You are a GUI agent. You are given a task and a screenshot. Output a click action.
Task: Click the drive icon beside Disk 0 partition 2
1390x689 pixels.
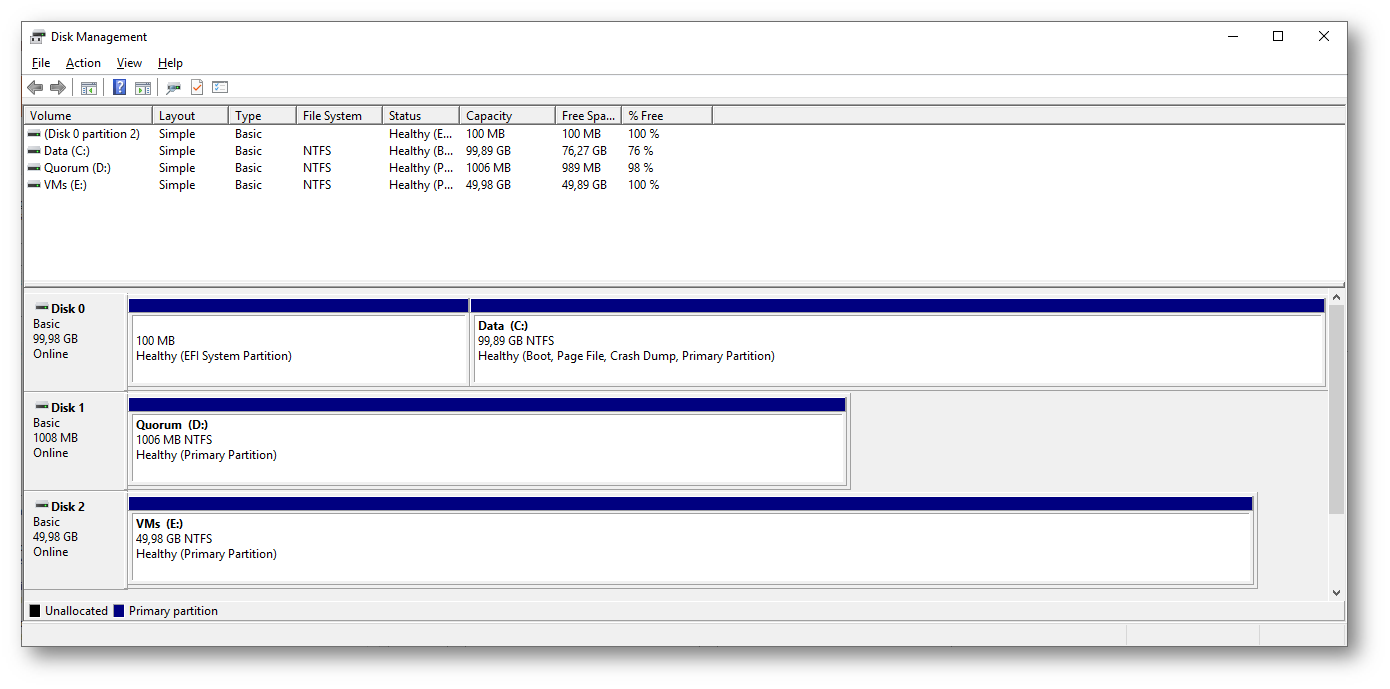pos(35,134)
